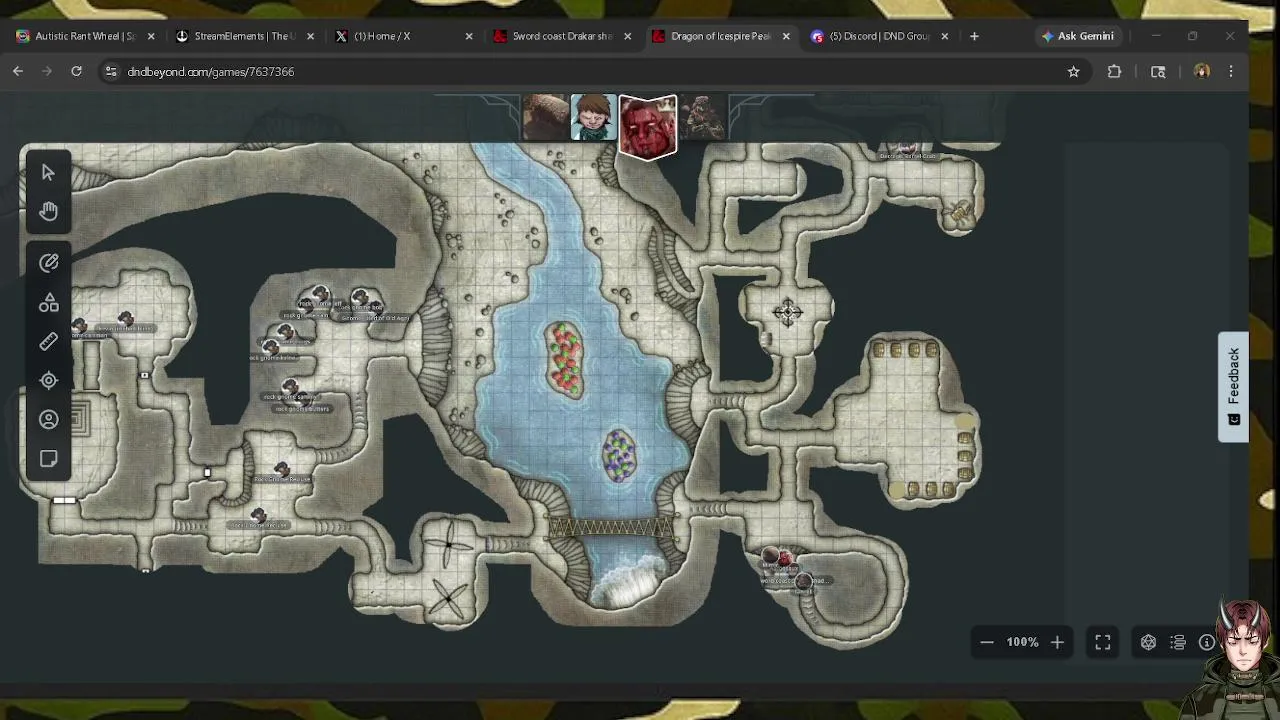Select the arrow pointer tool
The height and width of the screenshot is (720, 1280).
(x=48, y=172)
